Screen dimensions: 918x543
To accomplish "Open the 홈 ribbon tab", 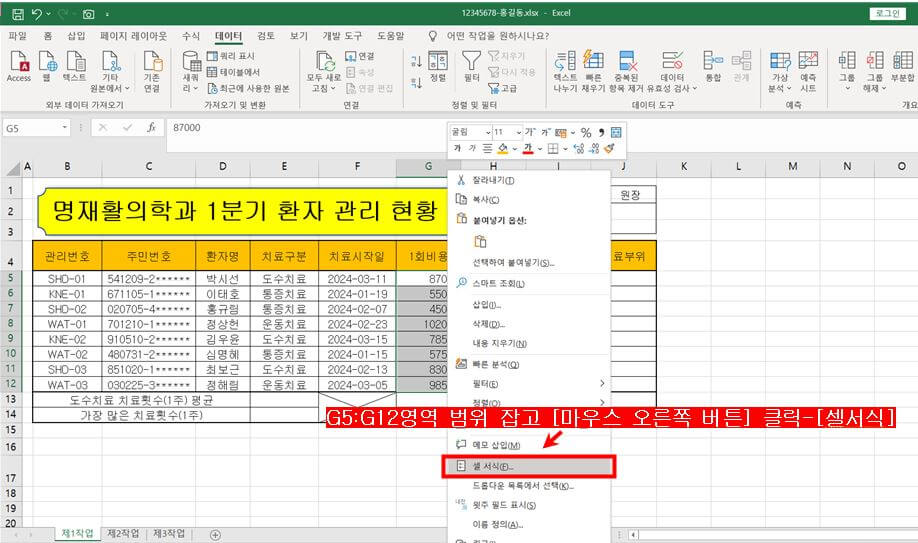I will 47,36.
